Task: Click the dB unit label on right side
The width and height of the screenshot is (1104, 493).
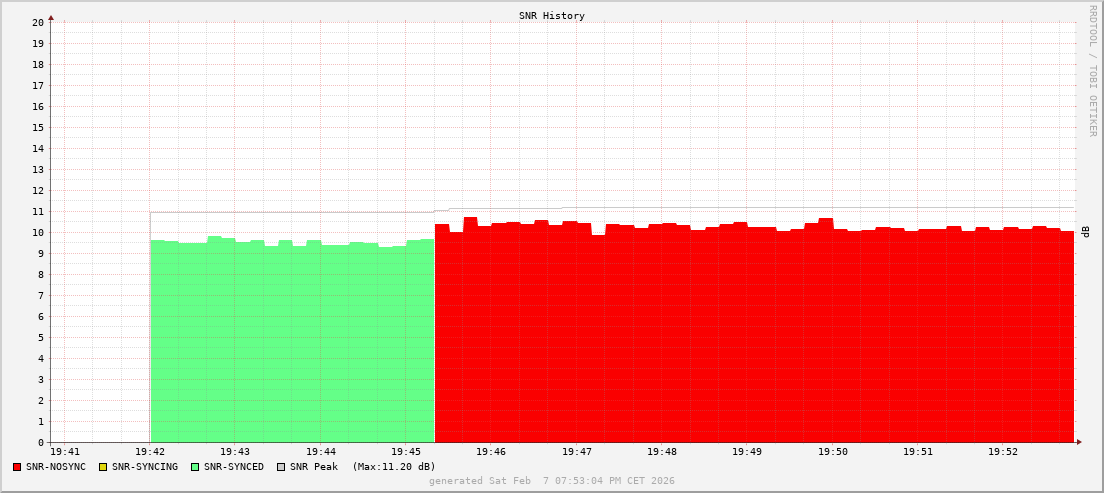Action: point(1086,232)
